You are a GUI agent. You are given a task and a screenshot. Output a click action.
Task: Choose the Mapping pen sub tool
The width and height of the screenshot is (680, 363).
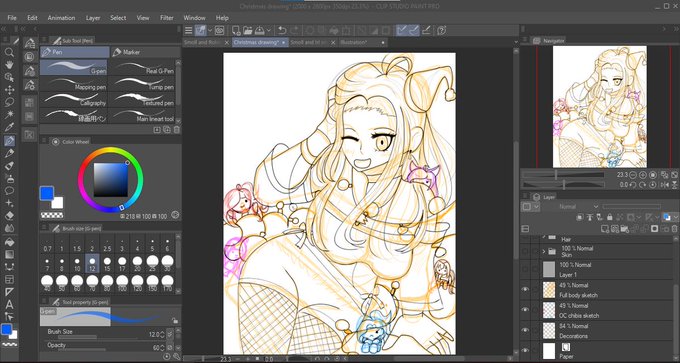point(74,83)
